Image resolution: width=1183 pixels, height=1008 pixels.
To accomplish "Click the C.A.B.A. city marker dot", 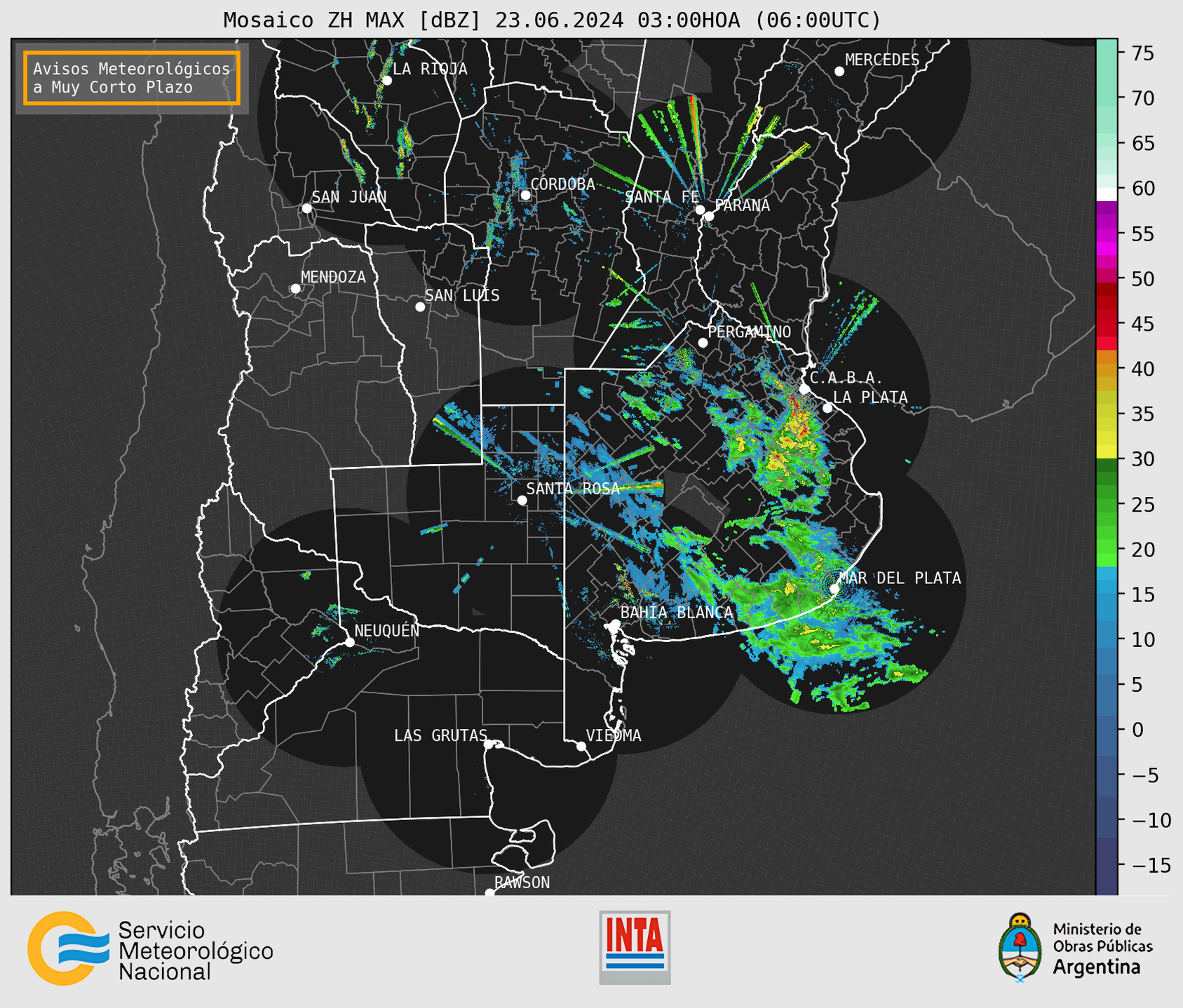I will click(804, 389).
